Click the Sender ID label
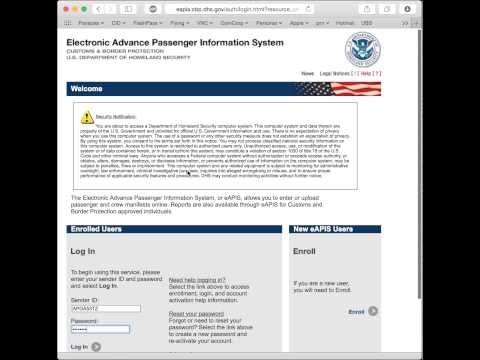Viewport: 480px width, 360px height. pyautogui.click(x=84, y=300)
